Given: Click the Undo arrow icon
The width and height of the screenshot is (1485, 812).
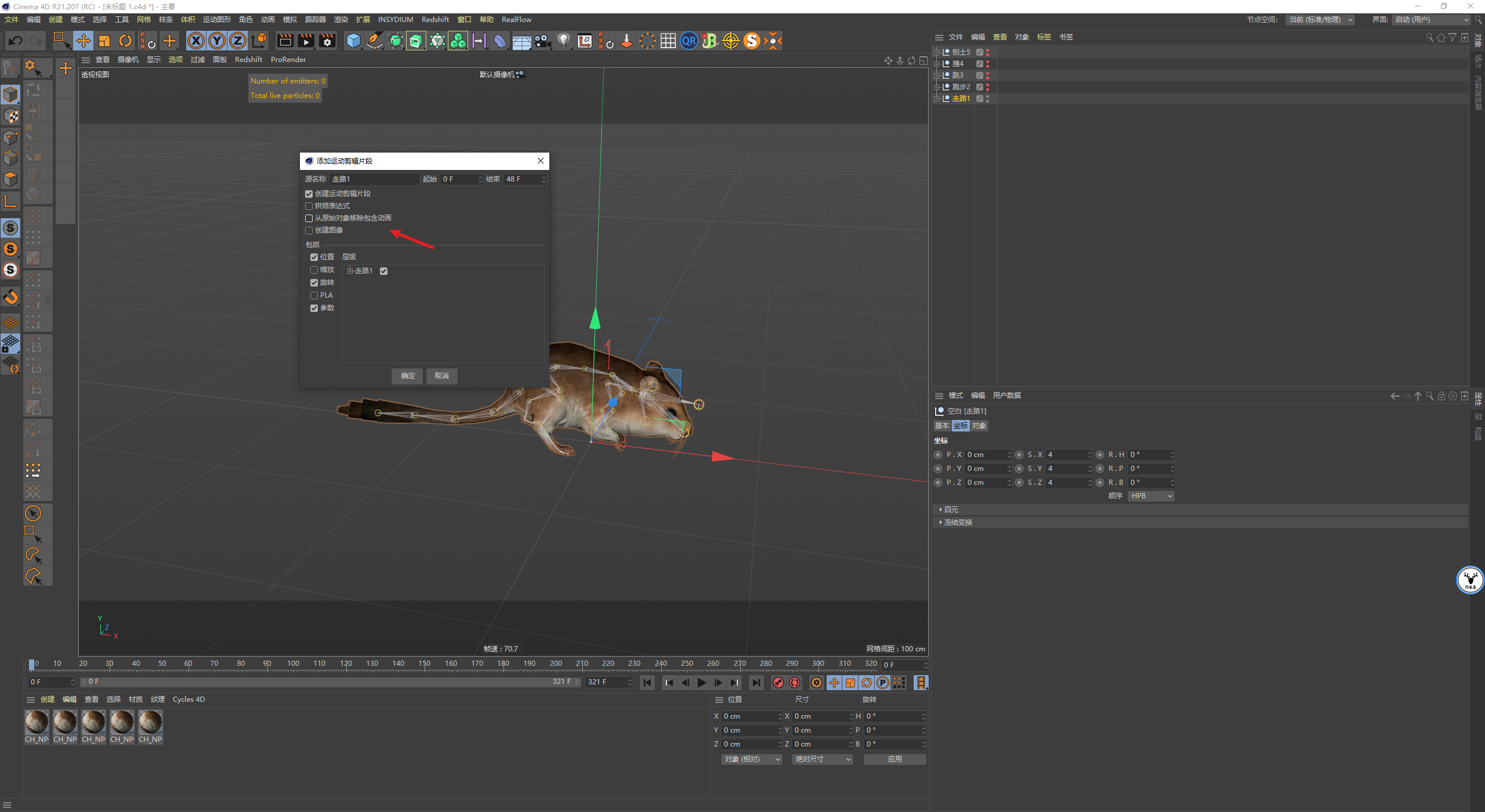Looking at the screenshot, I should [x=16, y=41].
